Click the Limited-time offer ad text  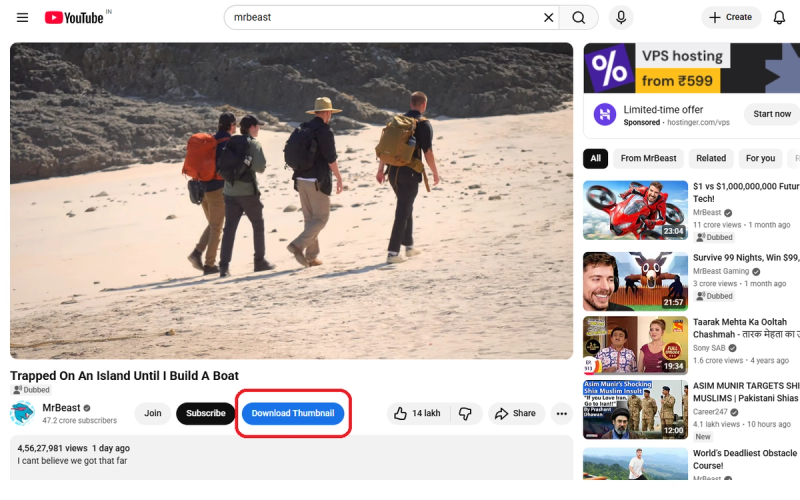[663, 110]
